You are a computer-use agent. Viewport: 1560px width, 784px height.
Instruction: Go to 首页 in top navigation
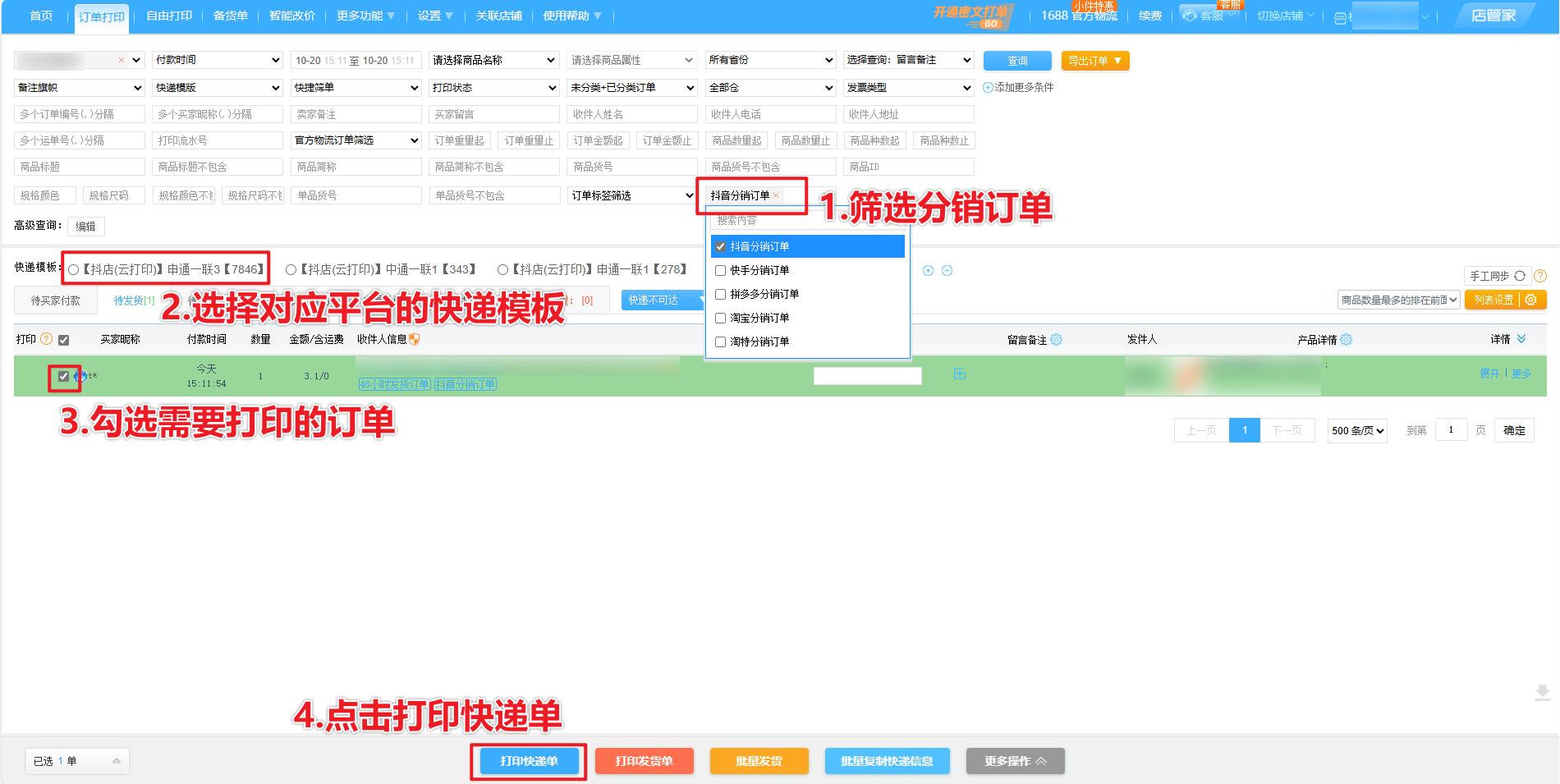pyautogui.click(x=41, y=16)
